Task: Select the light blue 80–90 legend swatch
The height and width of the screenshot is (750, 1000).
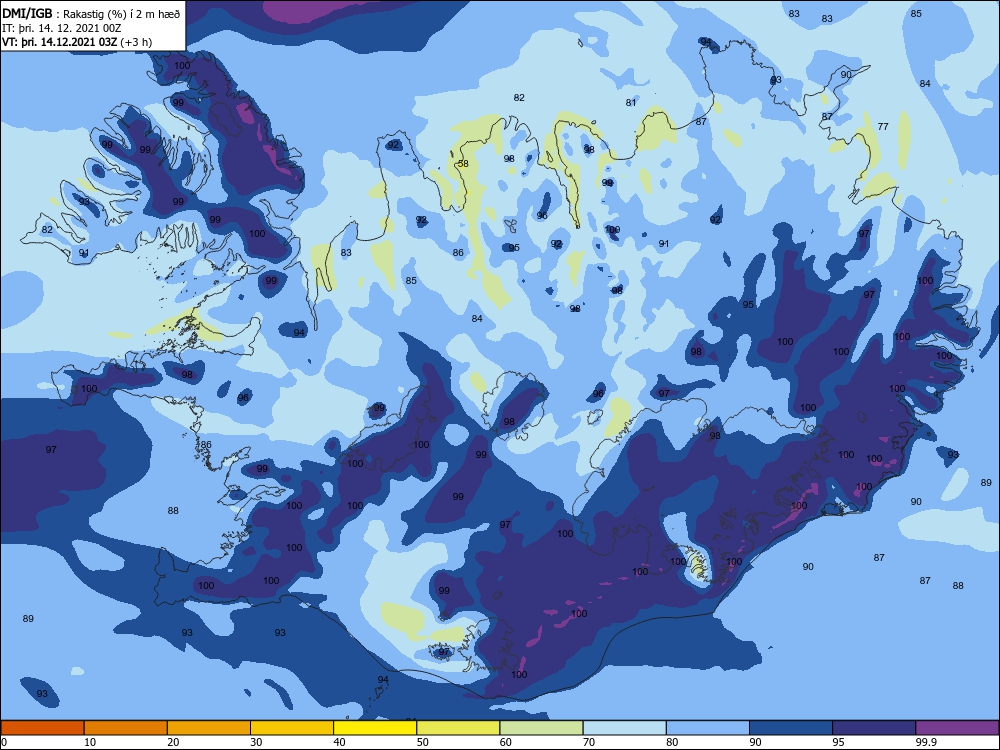Action: click(x=708, y=728)
